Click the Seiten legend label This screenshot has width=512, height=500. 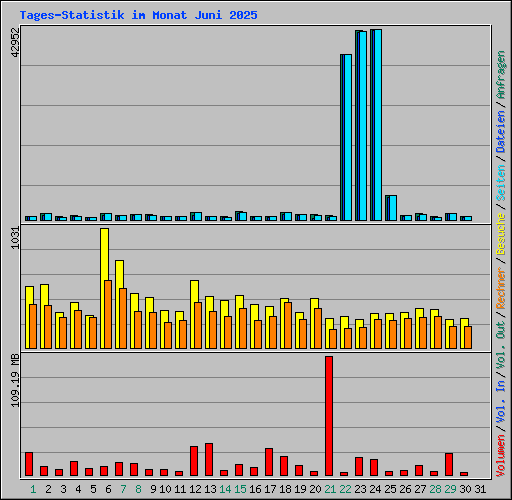(501, 182)
